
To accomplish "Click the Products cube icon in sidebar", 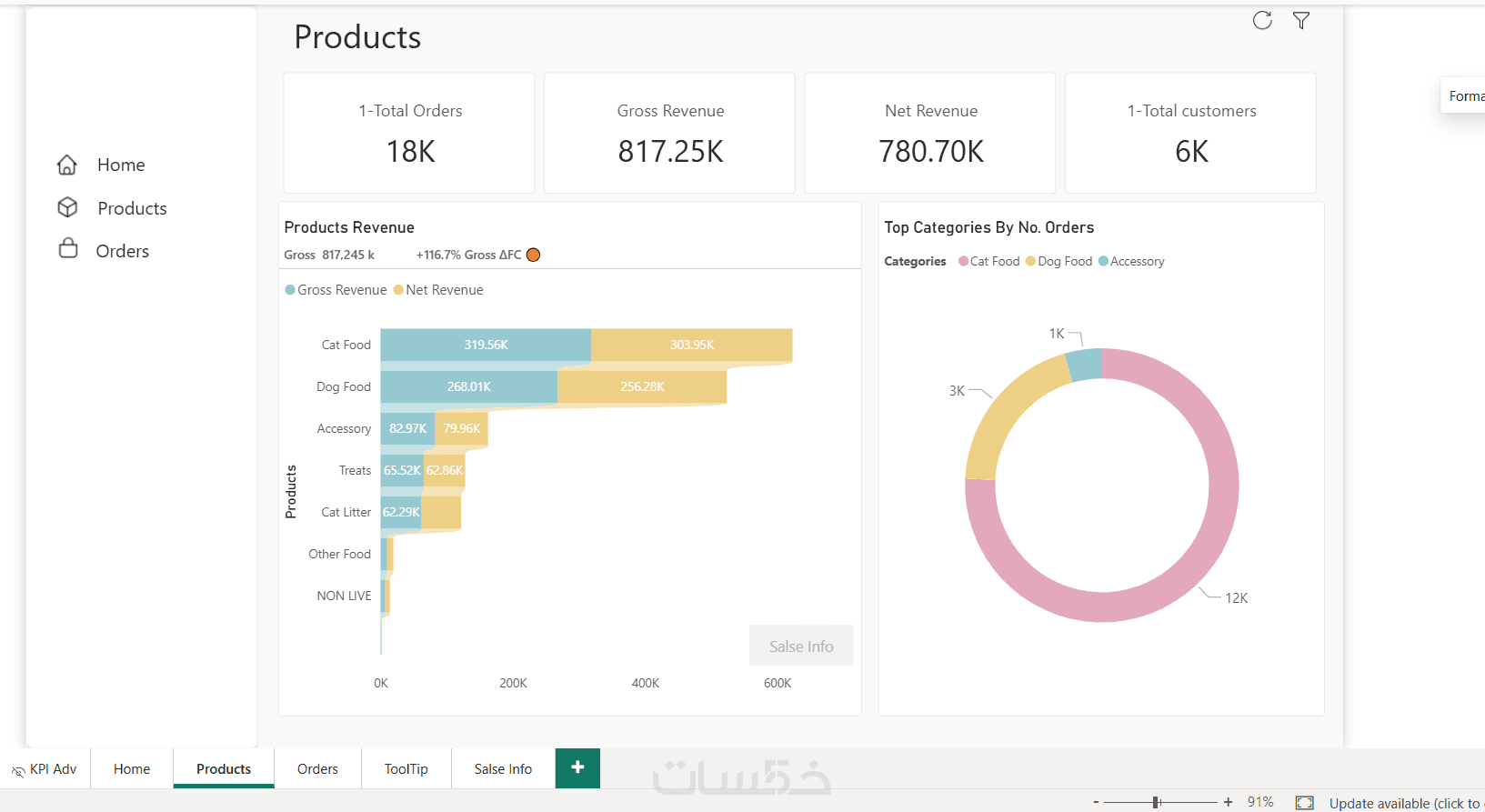I will [x=67, y=207].
